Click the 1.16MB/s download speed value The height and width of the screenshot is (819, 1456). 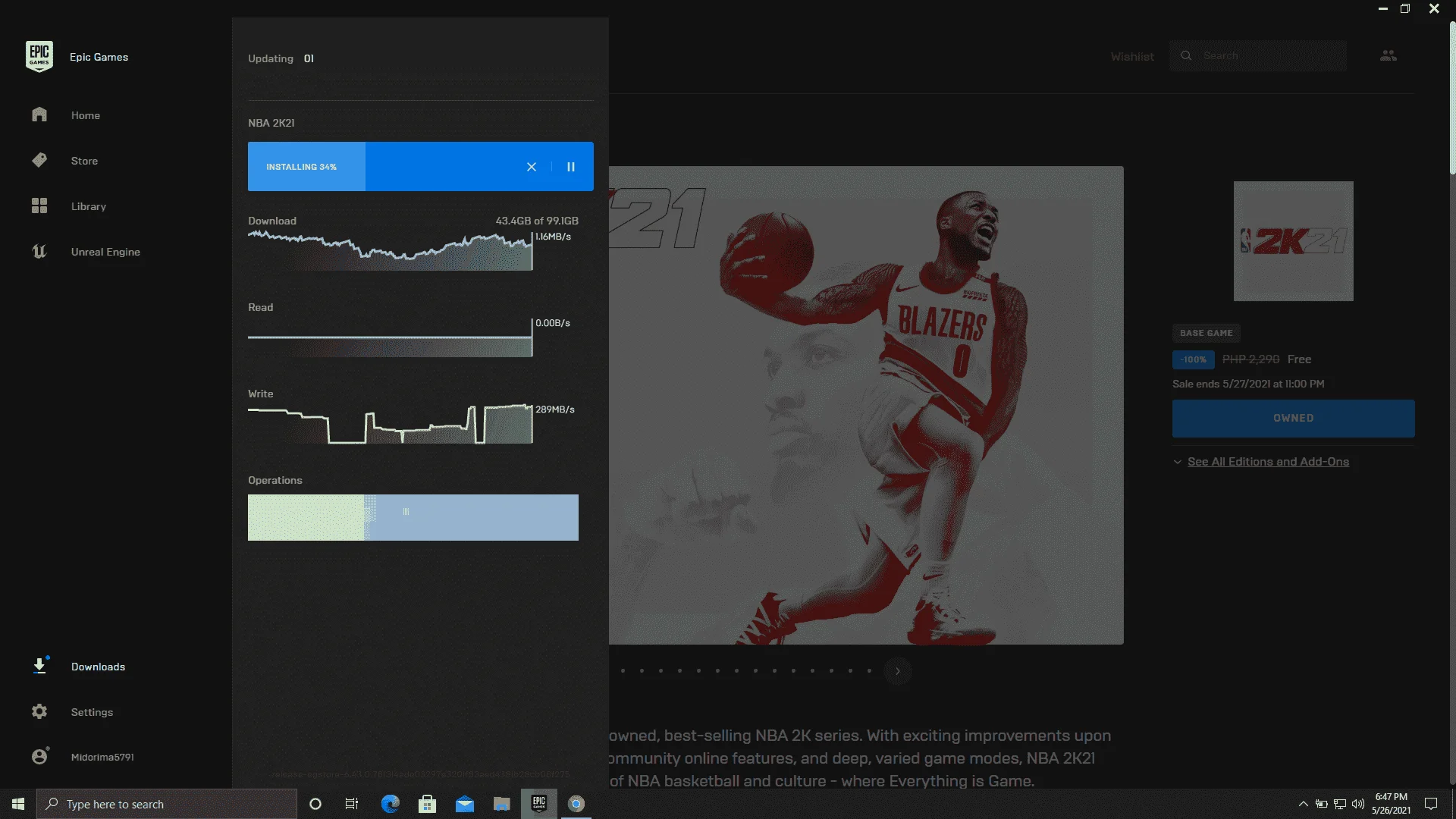coord(554,237)
